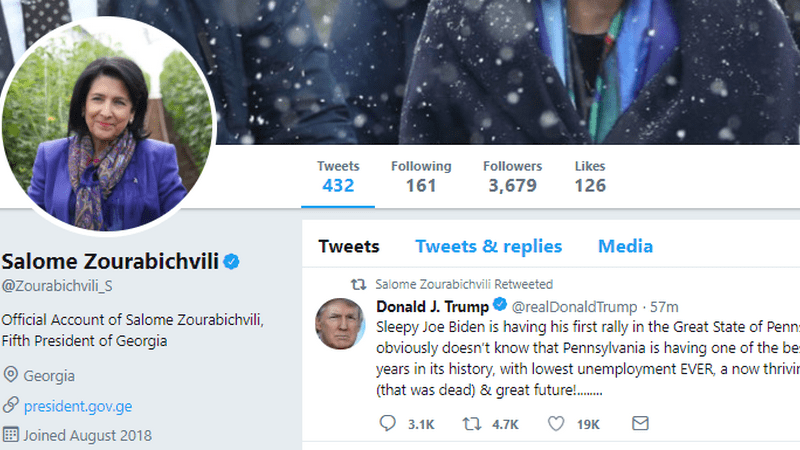This screenshot has width=800, height=450.
Task: Click the calendar icon beside Joined August 2018
Action: 11,435
